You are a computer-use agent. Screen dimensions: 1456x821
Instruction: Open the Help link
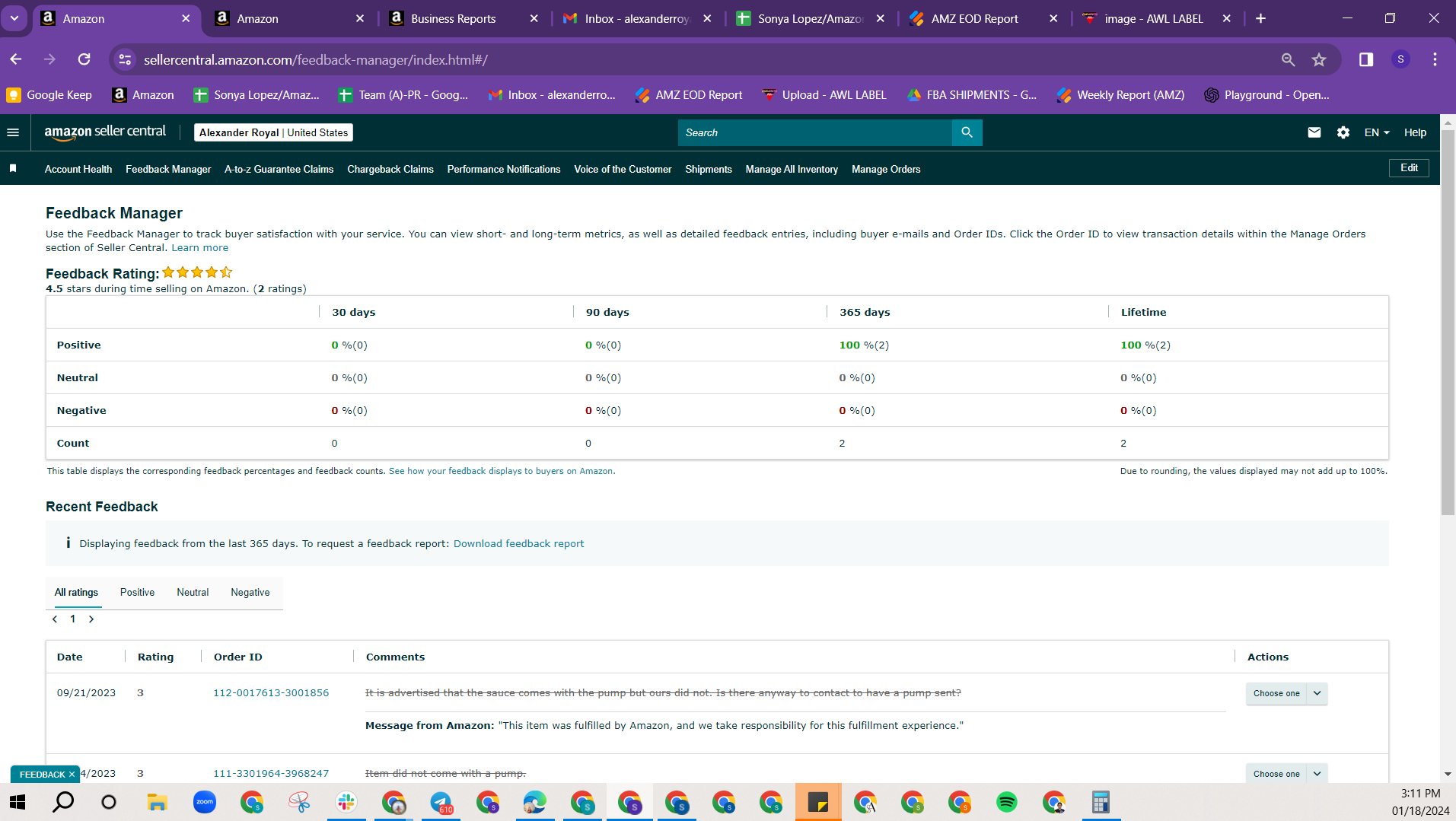(x=1415, y=132)
